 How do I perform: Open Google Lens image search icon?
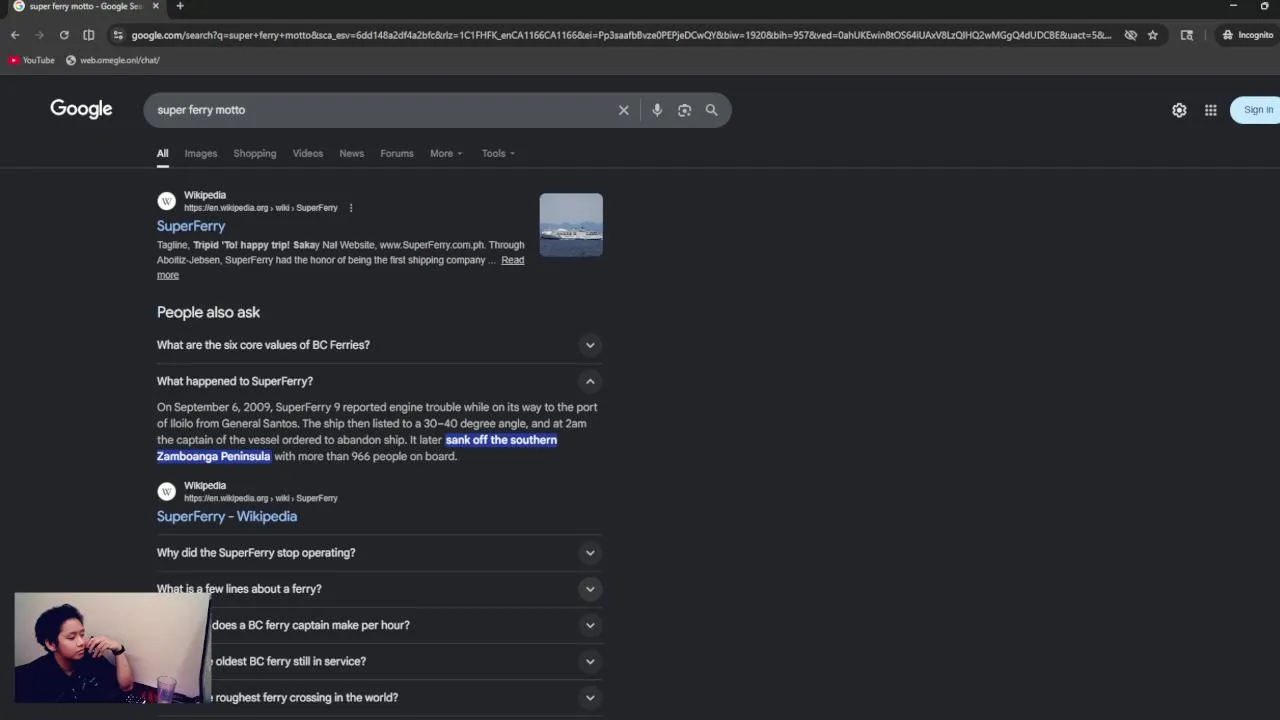[684, 110]
